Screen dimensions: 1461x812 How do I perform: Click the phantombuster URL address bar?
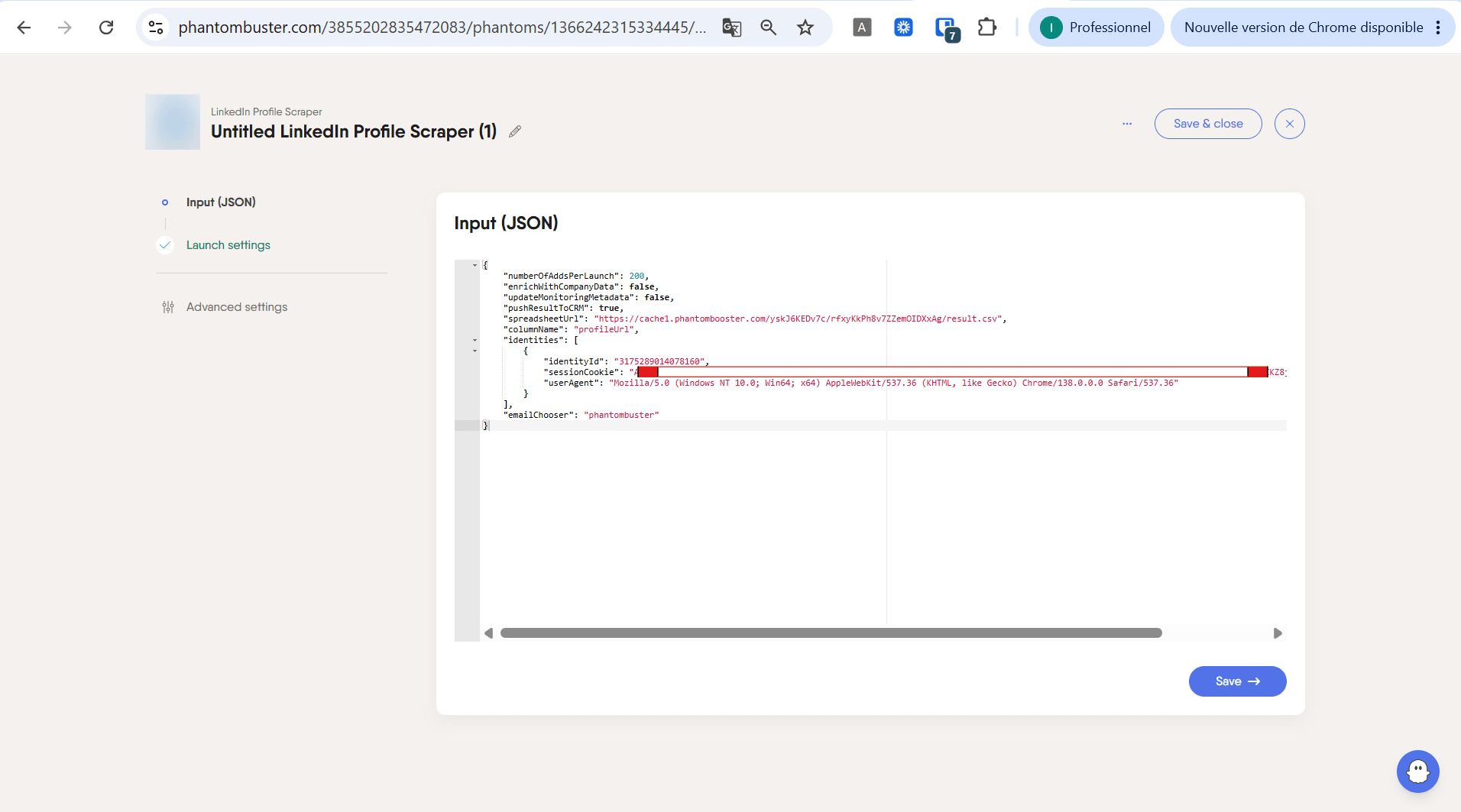click(x=442, y=27)
